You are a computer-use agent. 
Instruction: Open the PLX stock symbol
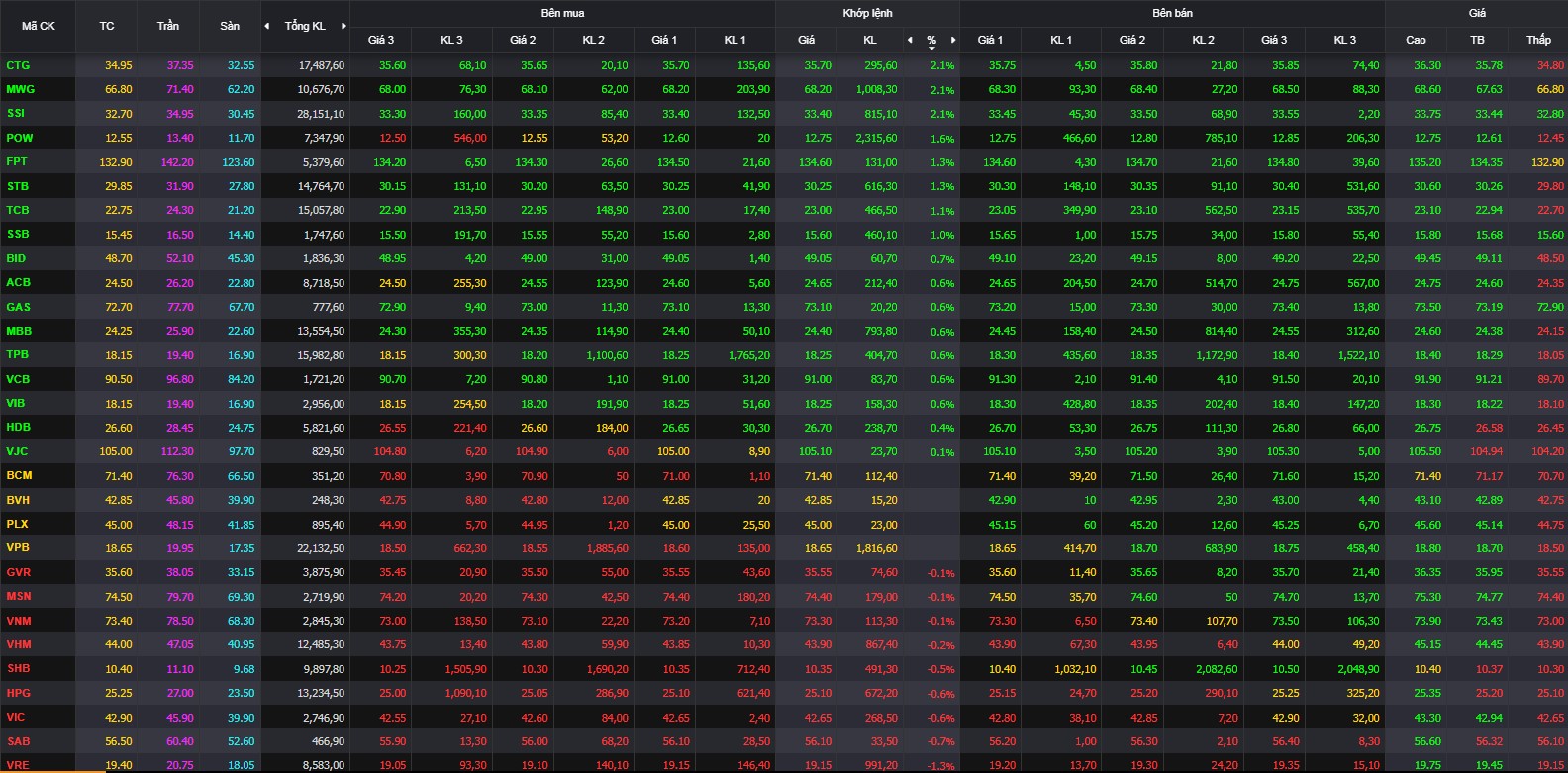(17, 524)
